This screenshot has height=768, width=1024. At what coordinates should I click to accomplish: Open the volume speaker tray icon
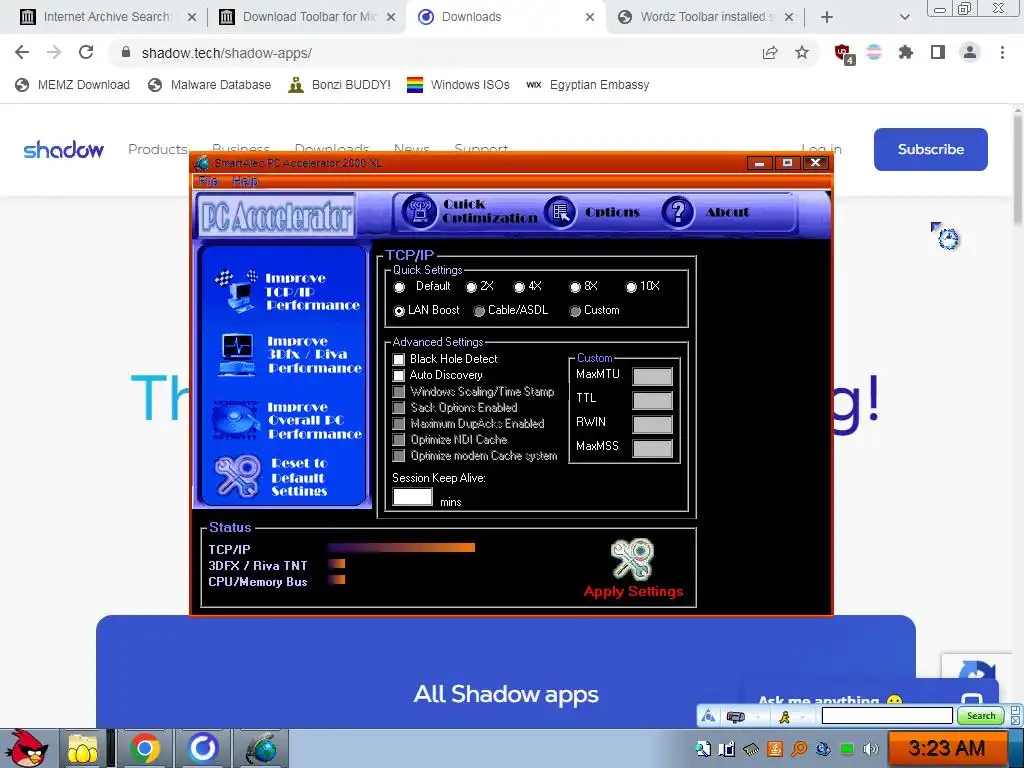pos(870,749)
